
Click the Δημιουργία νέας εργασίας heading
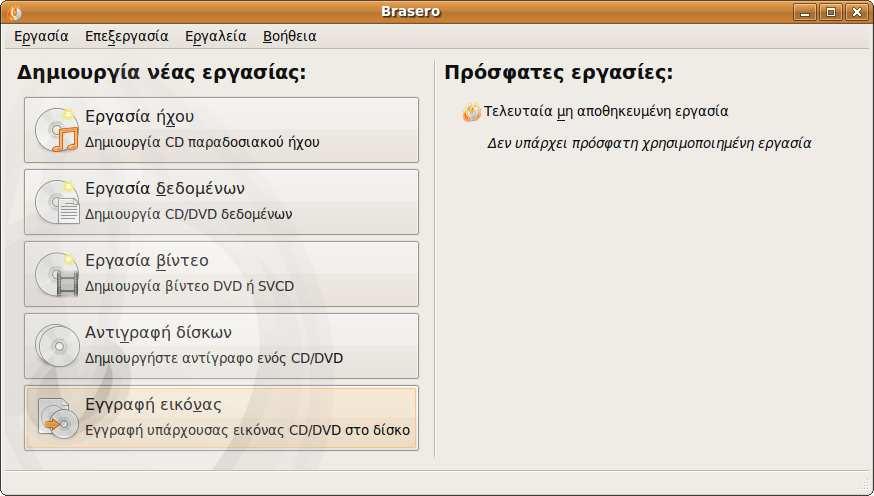[162, 73]
